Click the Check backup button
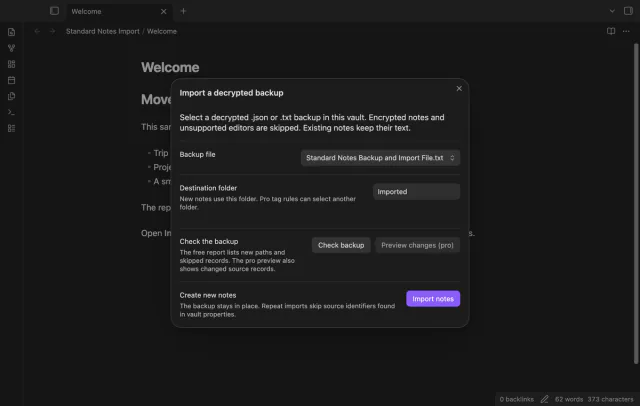 341,245
